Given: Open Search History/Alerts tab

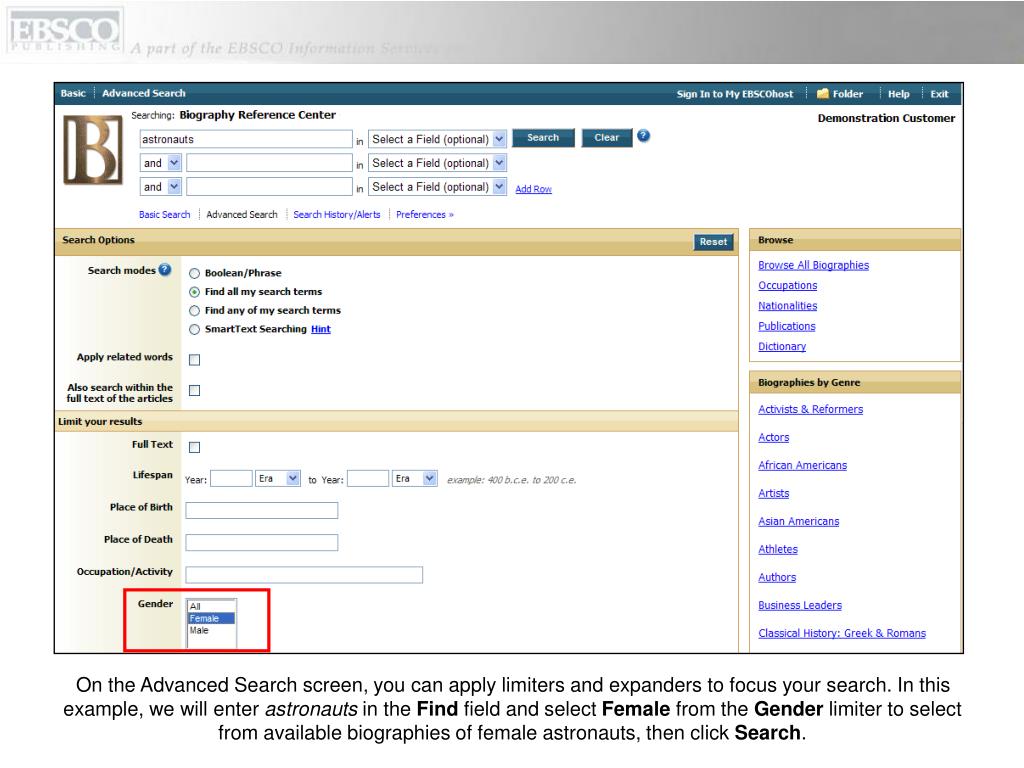Looking at the screenshot, I should click(x=336, y=214).
